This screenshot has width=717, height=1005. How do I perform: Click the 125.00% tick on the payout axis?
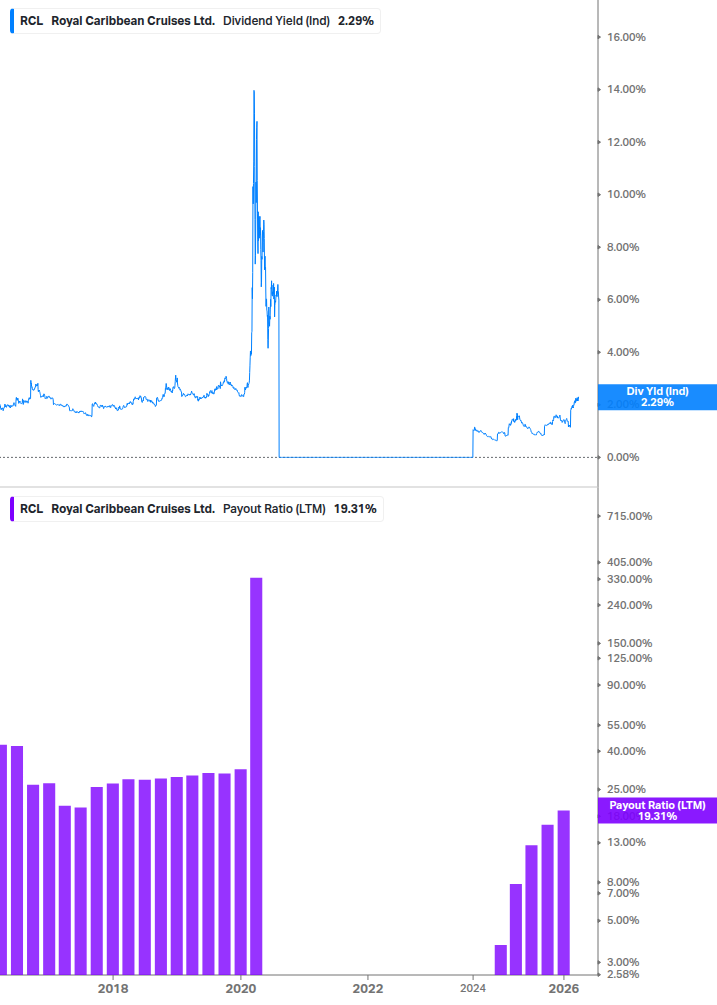coord(629,659)
